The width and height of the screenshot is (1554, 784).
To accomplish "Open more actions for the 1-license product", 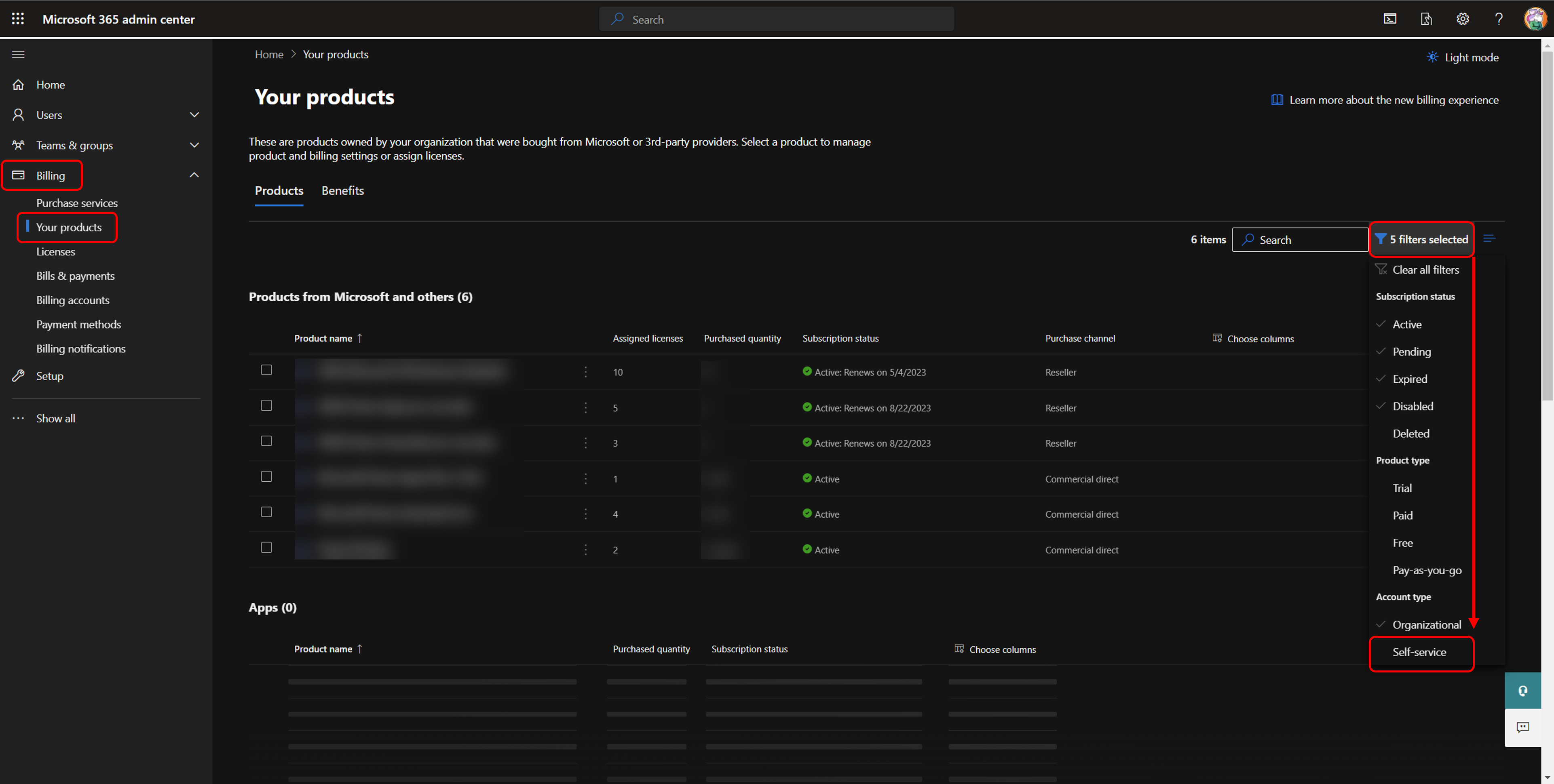I will 585,479.
